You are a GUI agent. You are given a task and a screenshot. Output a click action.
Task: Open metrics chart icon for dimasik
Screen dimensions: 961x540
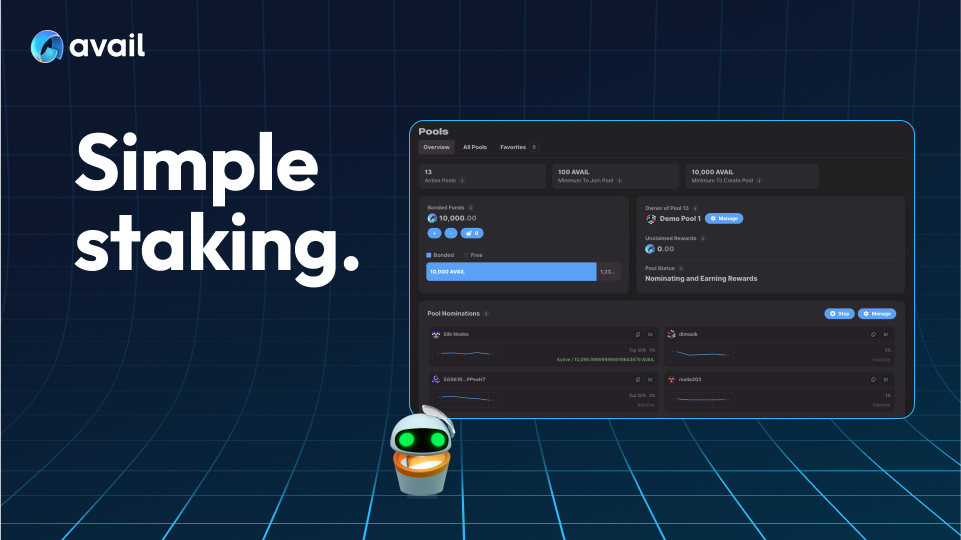coord(886,334)
